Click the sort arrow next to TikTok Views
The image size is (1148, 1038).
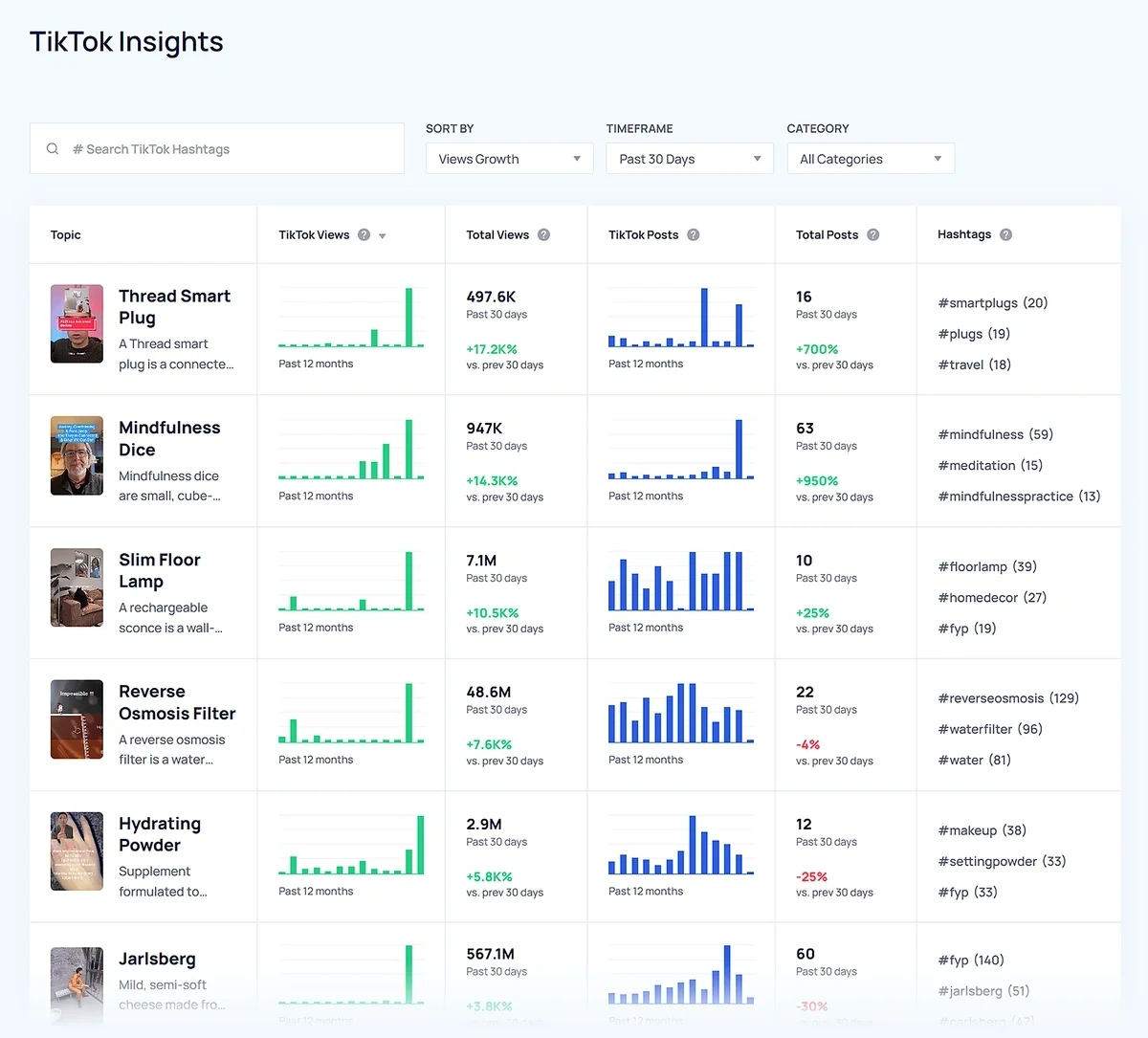pos(381,235)
